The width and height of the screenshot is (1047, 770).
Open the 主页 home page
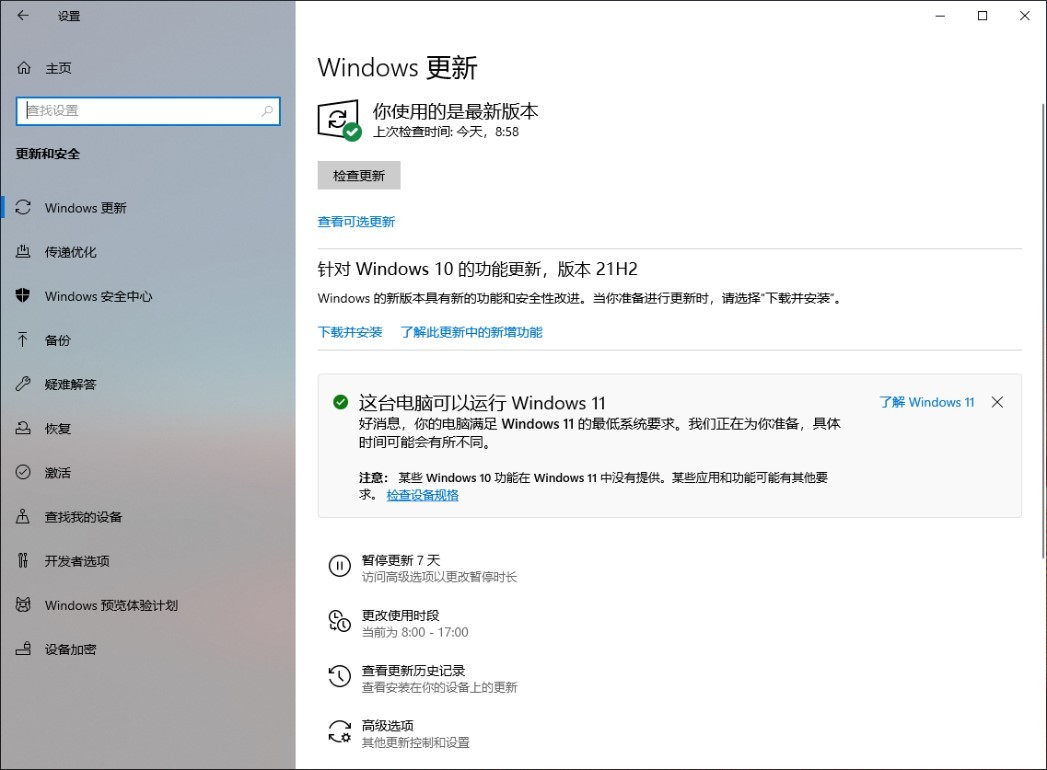point(148,68)
